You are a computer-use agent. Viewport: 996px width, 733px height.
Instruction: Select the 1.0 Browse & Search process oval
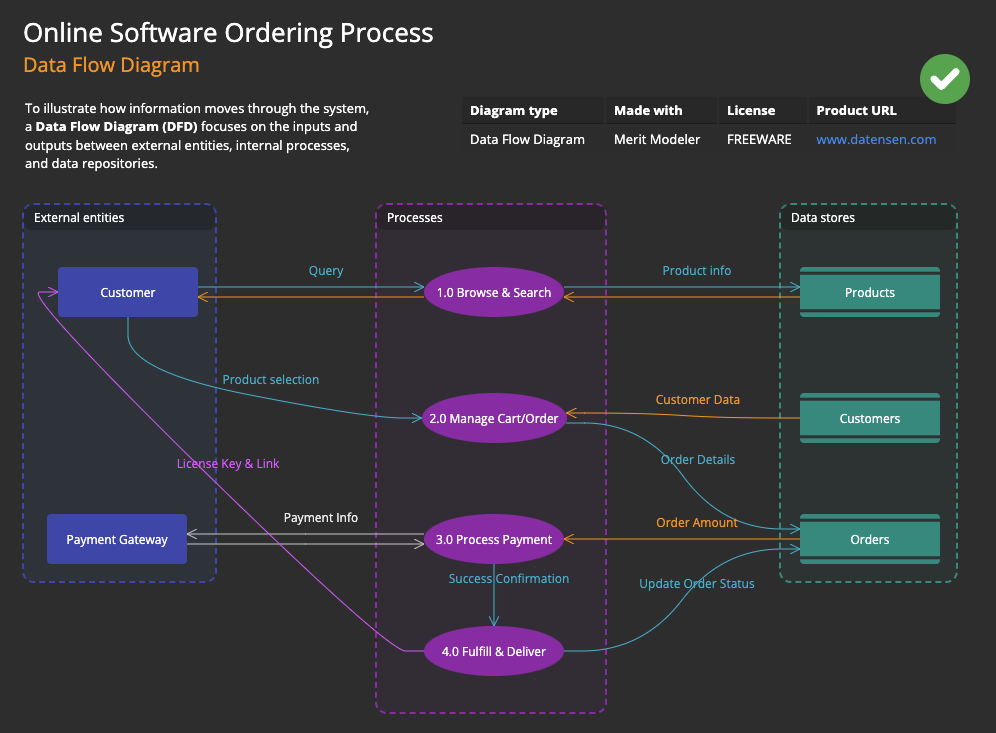(494, 292)
